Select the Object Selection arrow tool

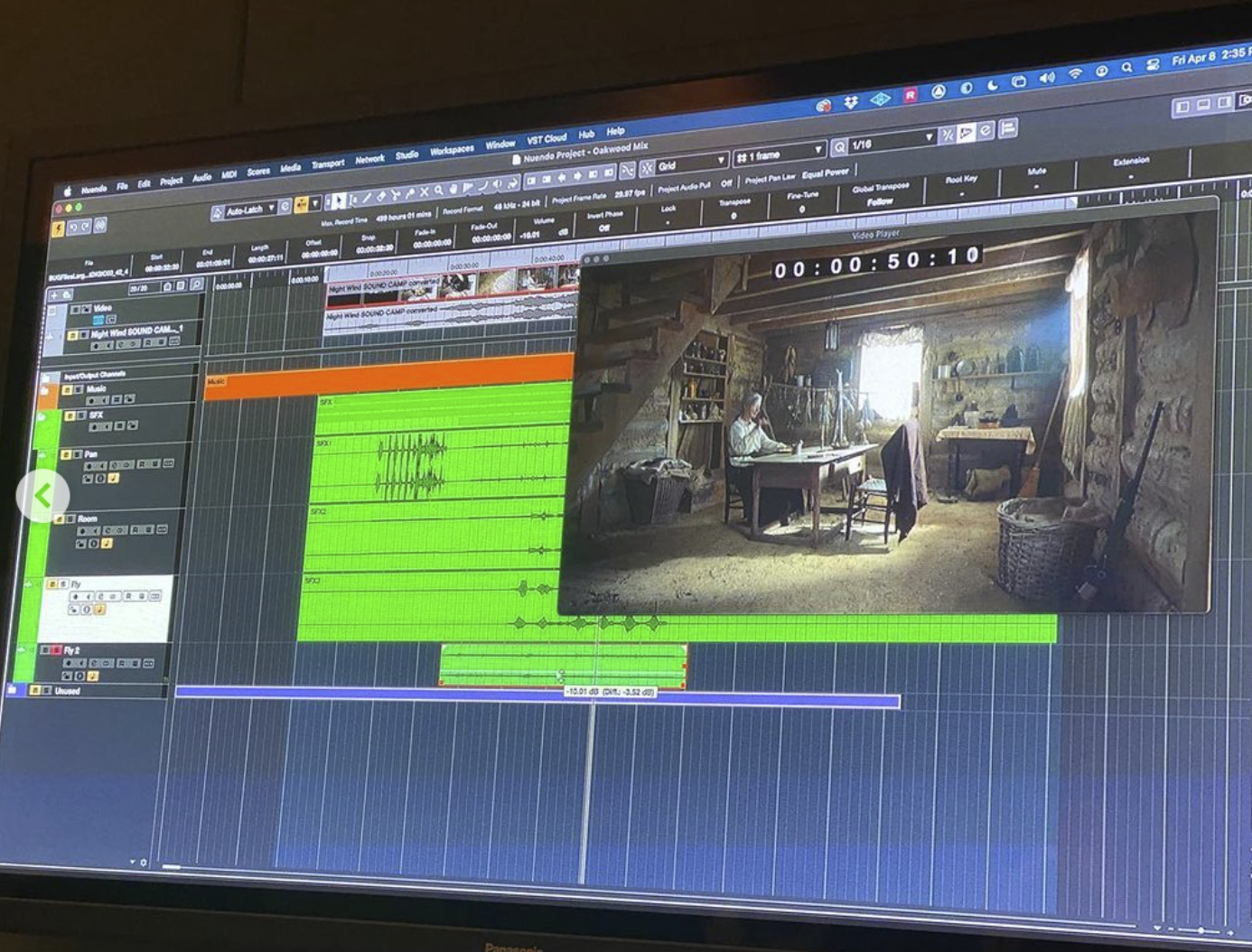(339, 201)
